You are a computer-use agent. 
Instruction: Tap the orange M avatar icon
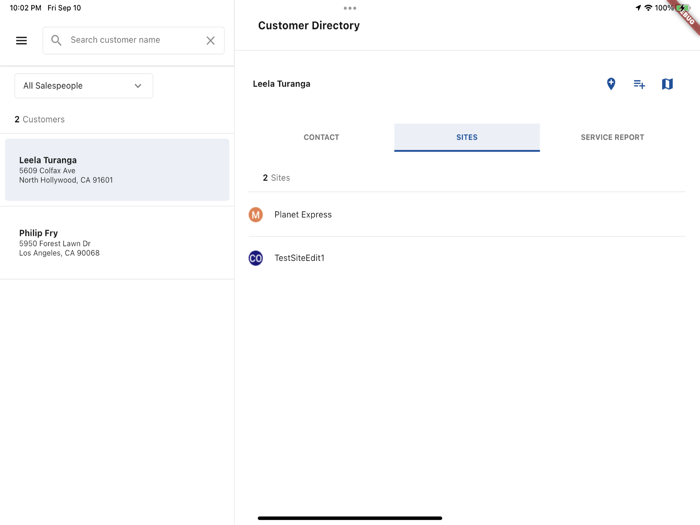tap(256, 215)
